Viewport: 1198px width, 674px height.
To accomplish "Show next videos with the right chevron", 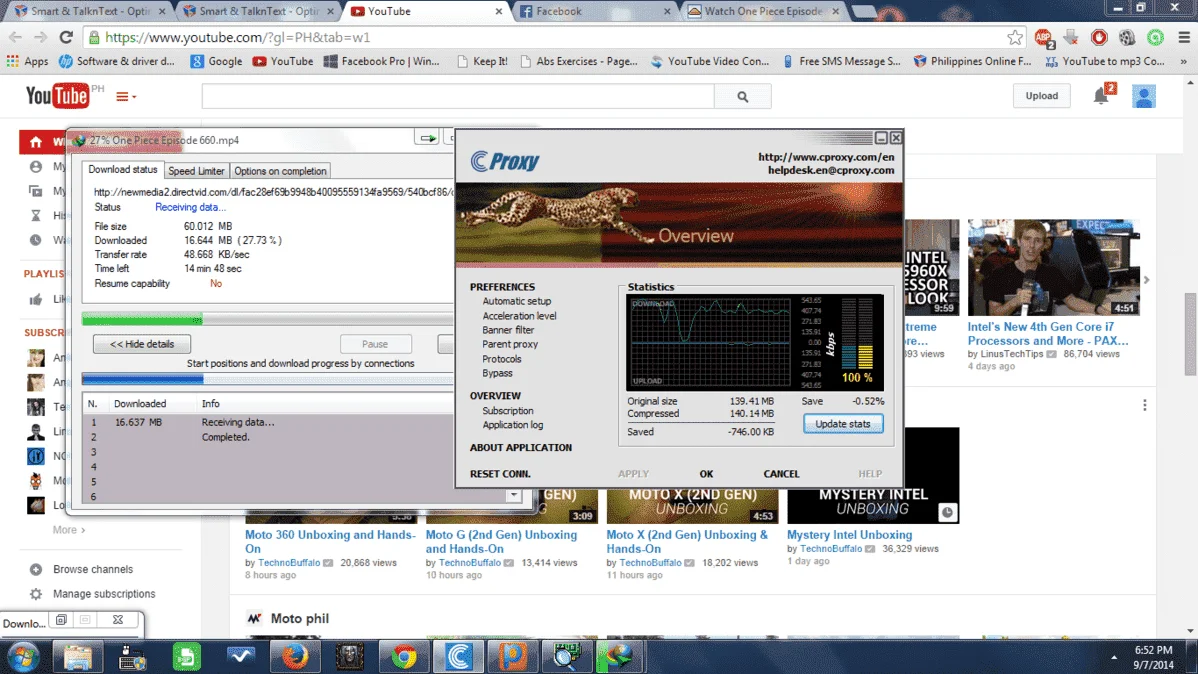I will [x=1146, y=280].
